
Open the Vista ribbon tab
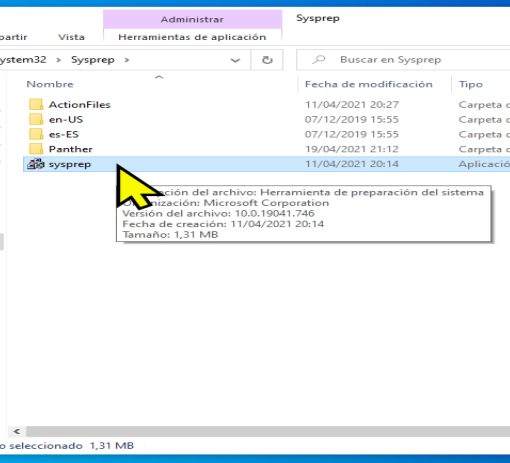coord(71,37)
